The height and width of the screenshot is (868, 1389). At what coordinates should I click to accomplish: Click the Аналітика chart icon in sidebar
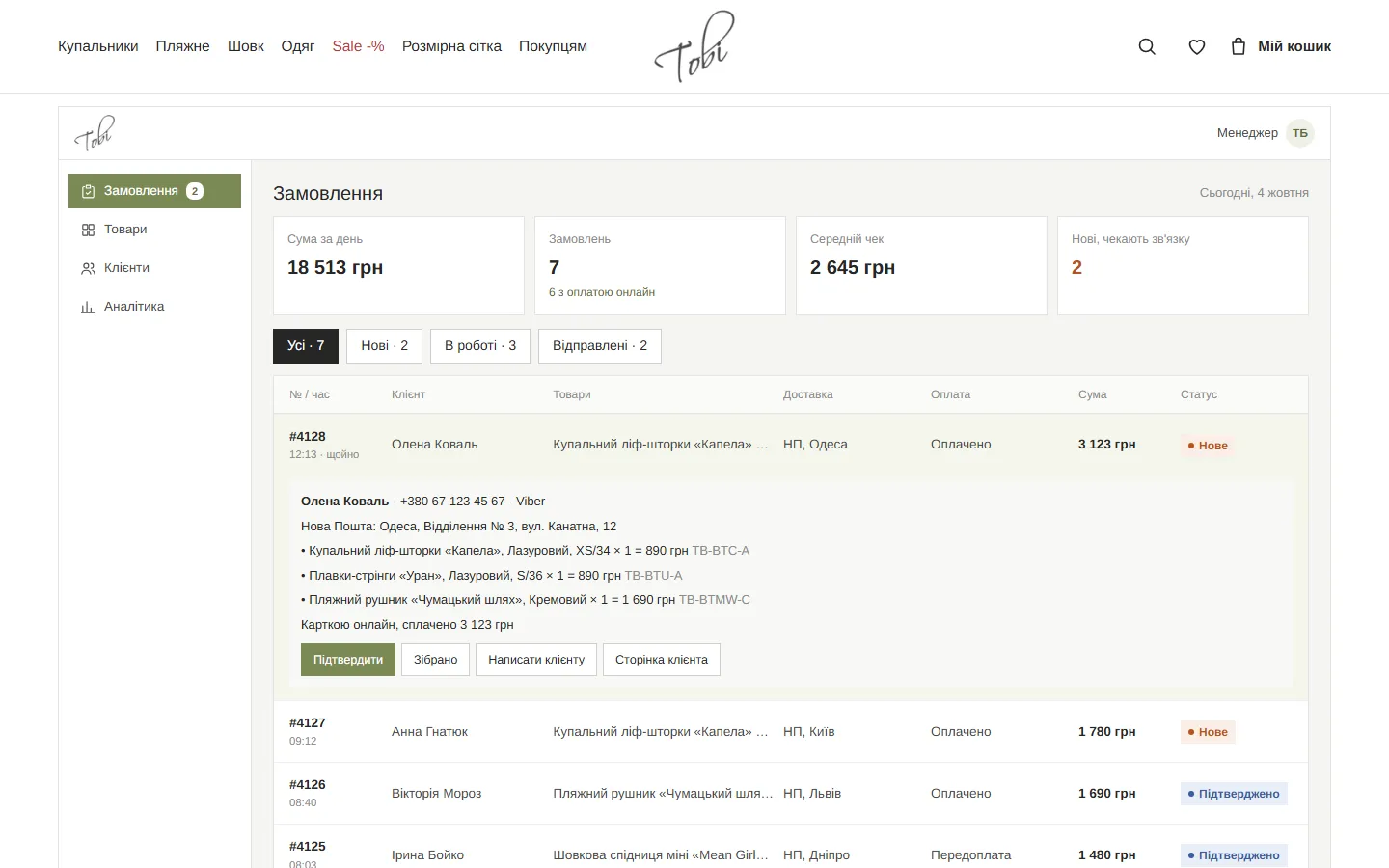pos(88,307)
